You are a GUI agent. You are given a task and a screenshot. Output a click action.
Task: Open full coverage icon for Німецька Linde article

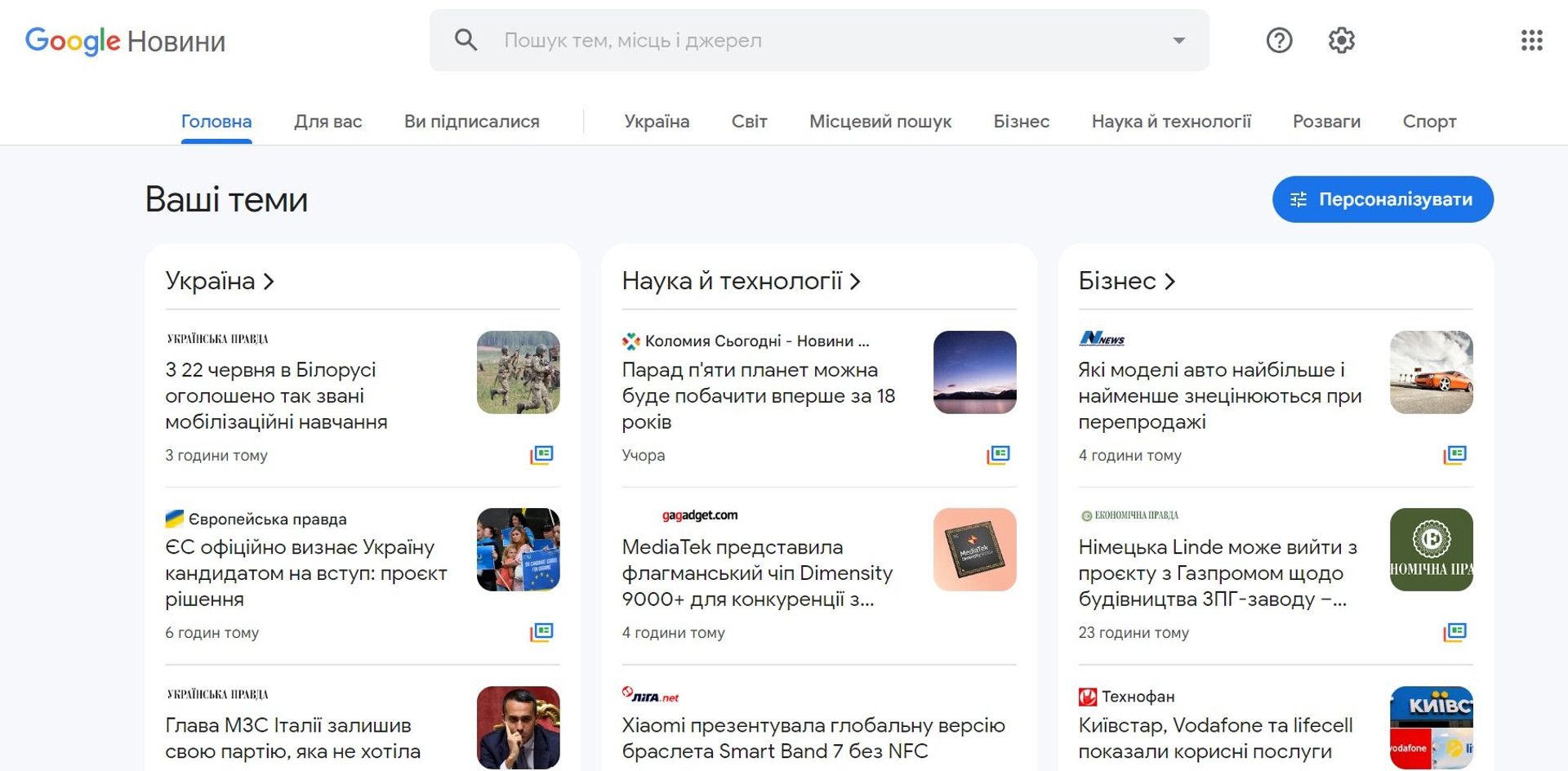tap(1454, 632)
